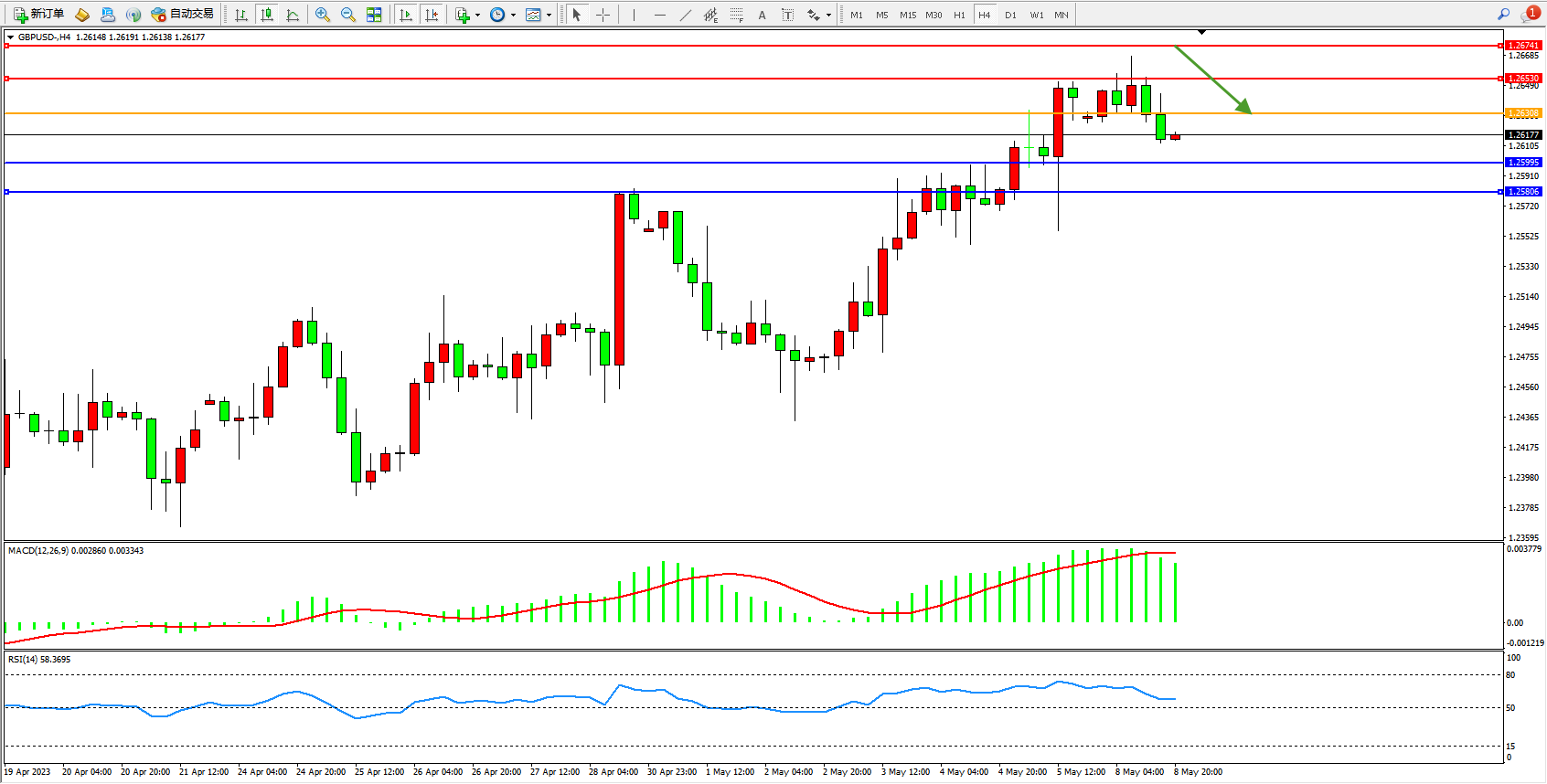Toggle the AutoTrading (自动交易) button
The width and height of the screenshot is (1547, 784).
tap(183, 15)
